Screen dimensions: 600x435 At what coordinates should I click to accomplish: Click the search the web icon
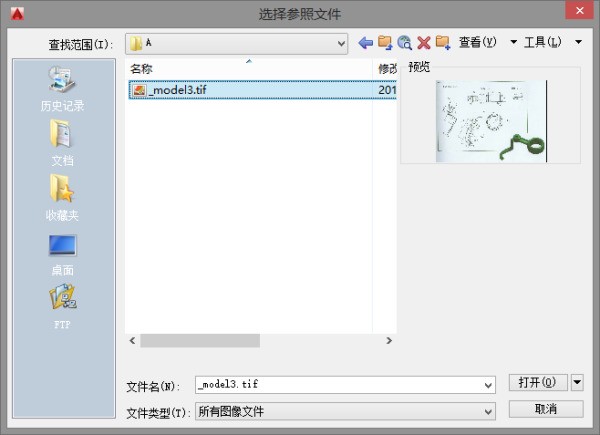(x=404, y=43)
